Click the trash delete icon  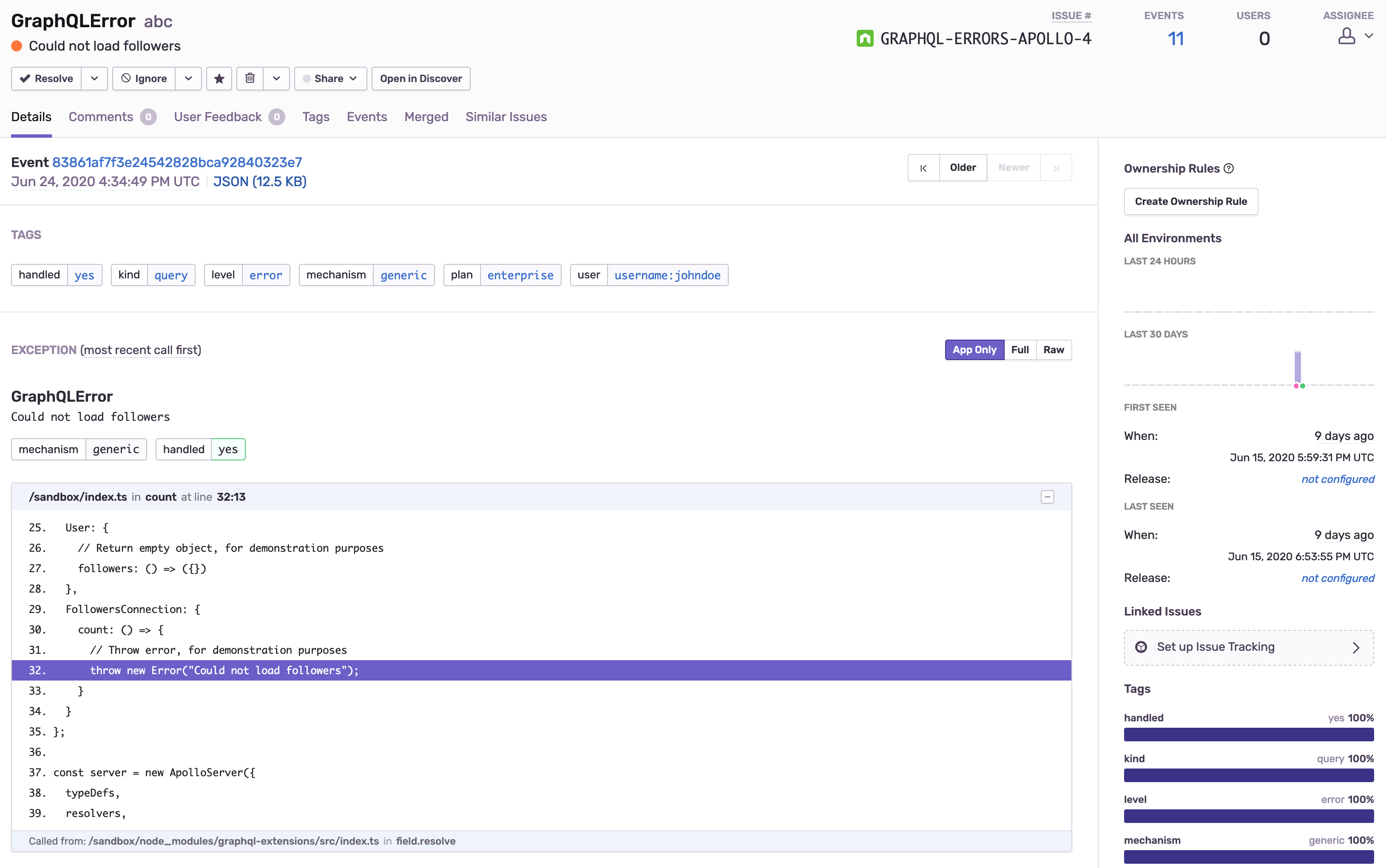click(x=250, y=79)
